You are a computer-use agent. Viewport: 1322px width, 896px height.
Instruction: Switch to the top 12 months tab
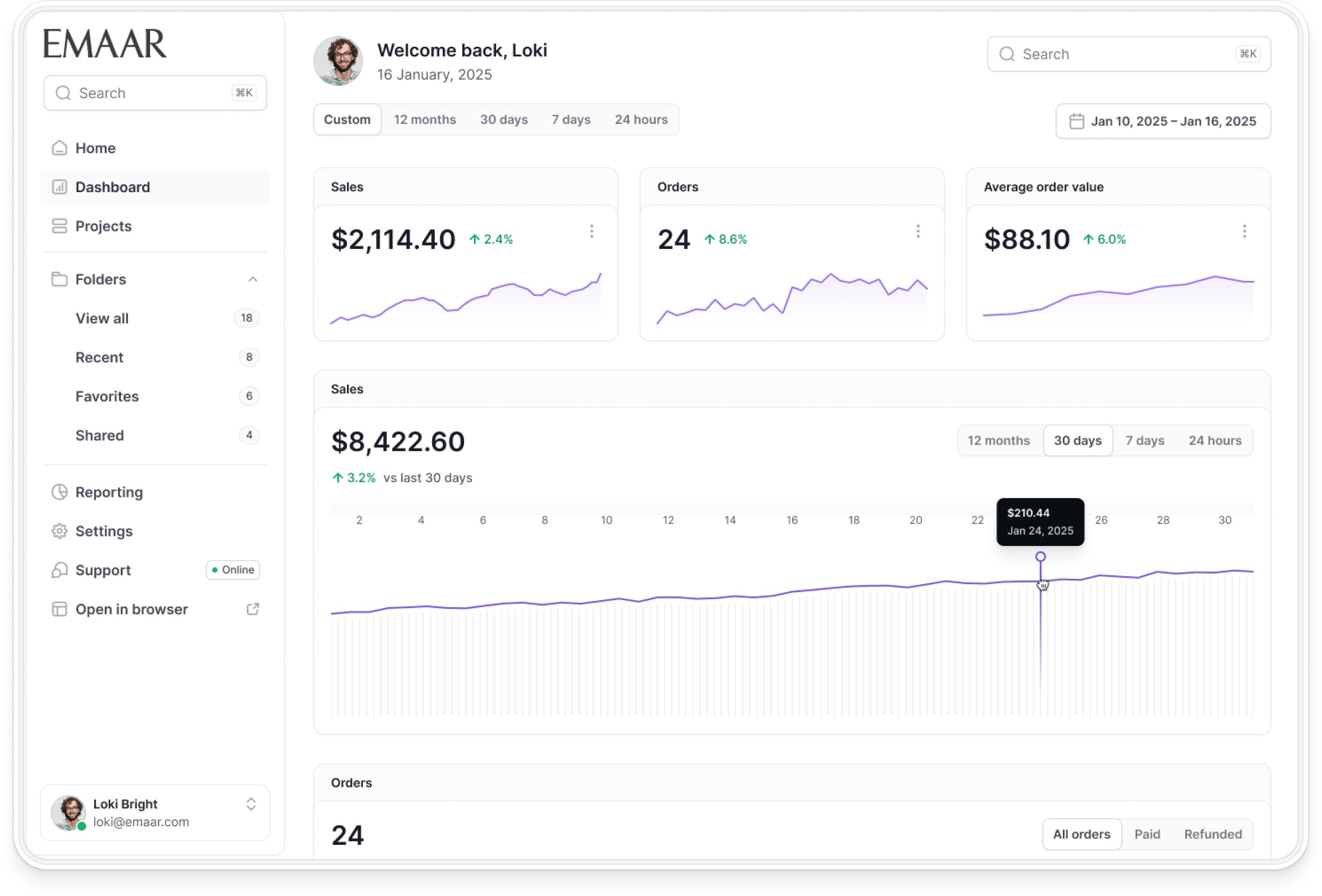click(424, 119)
